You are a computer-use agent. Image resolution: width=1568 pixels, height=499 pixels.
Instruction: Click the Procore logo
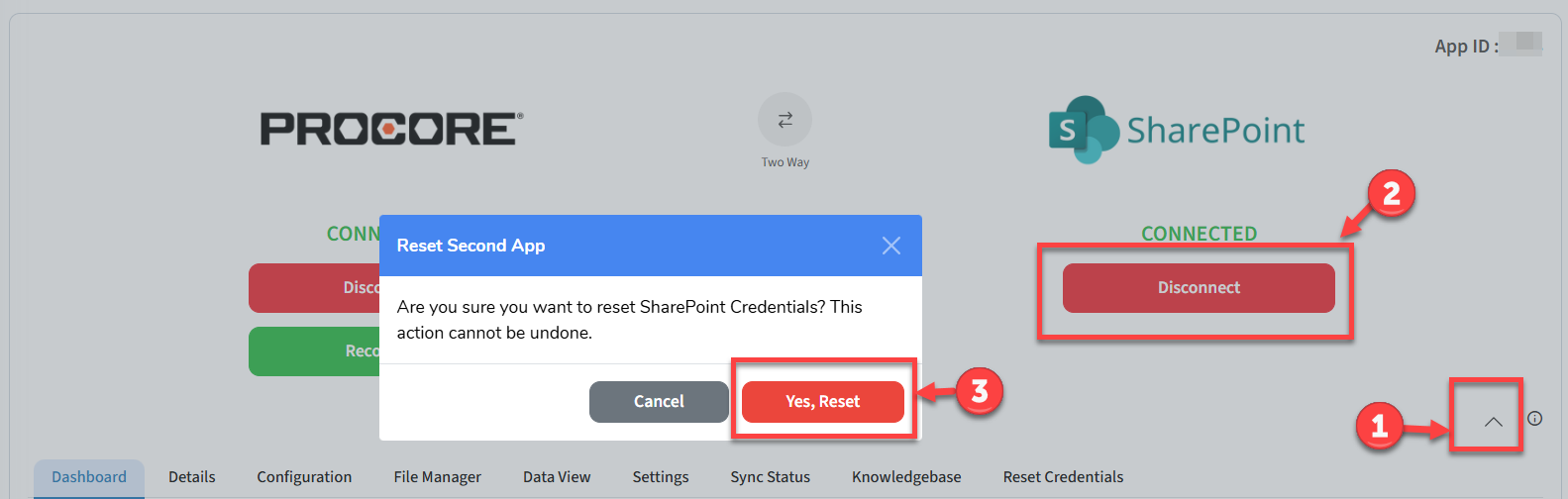click(391, 129)
